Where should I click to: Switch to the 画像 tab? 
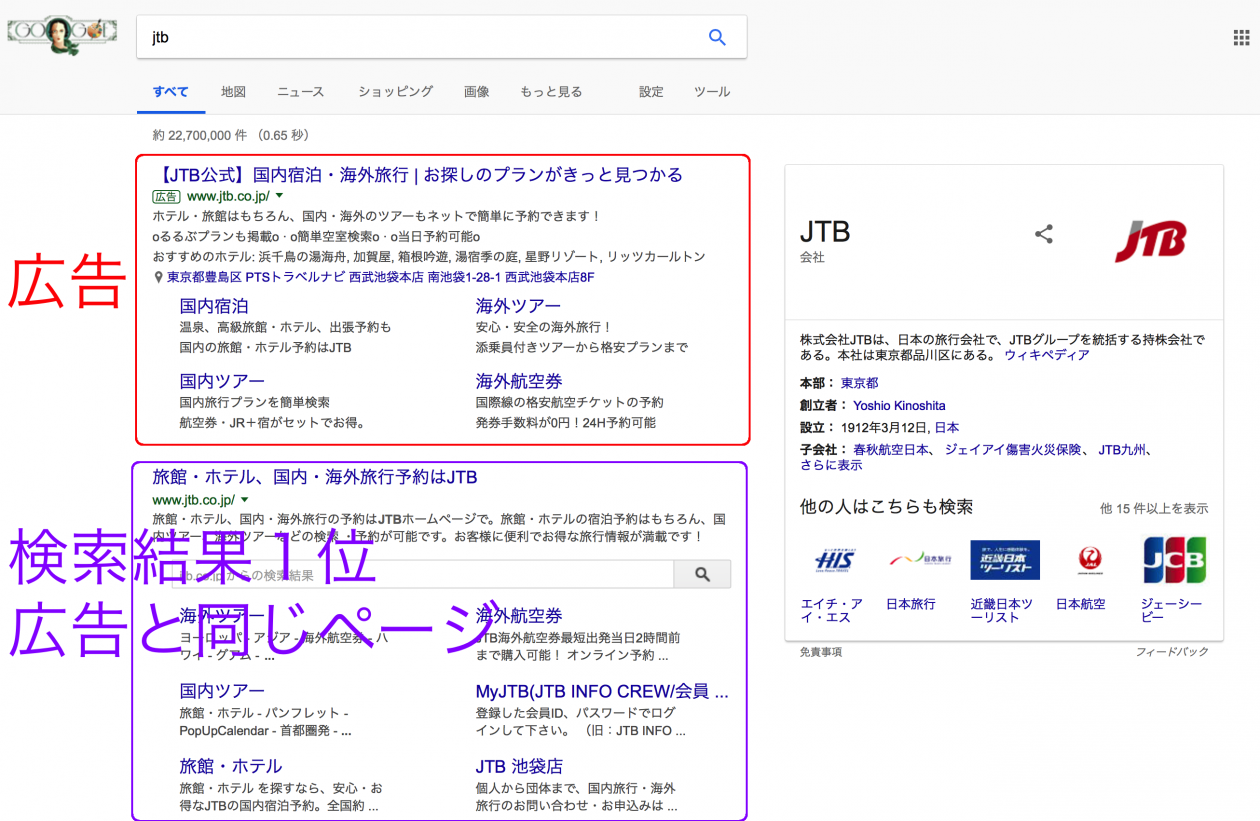[x=476, y=92]
